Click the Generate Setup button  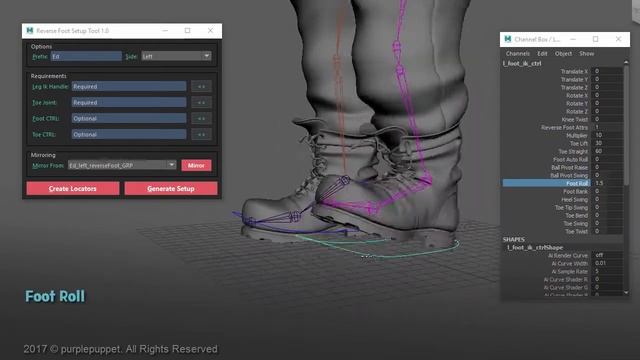[x=171, y=189]
